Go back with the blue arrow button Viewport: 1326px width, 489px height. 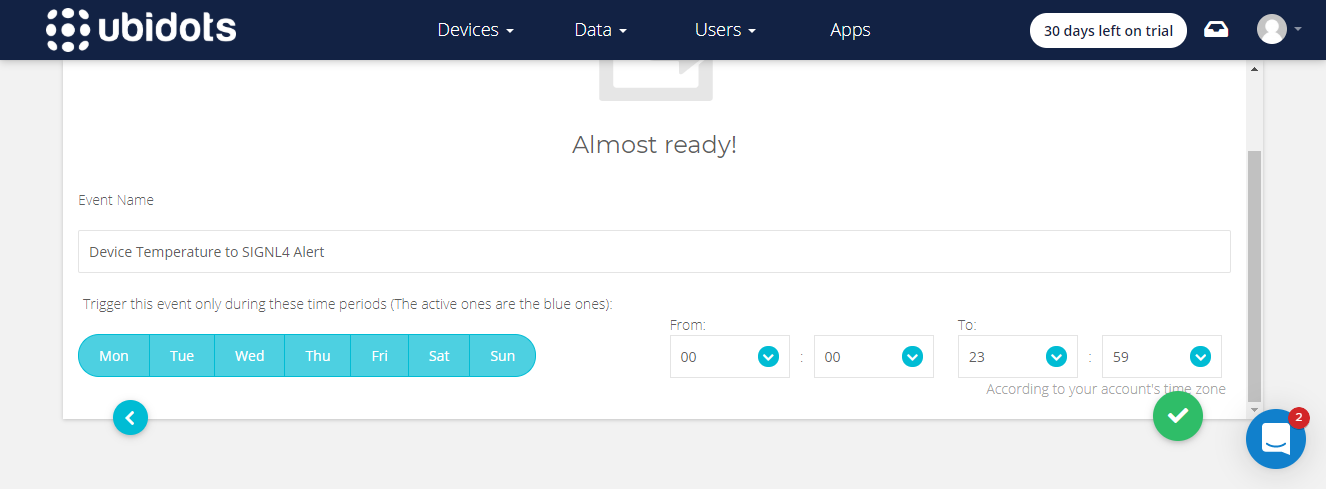pos(131,417)
